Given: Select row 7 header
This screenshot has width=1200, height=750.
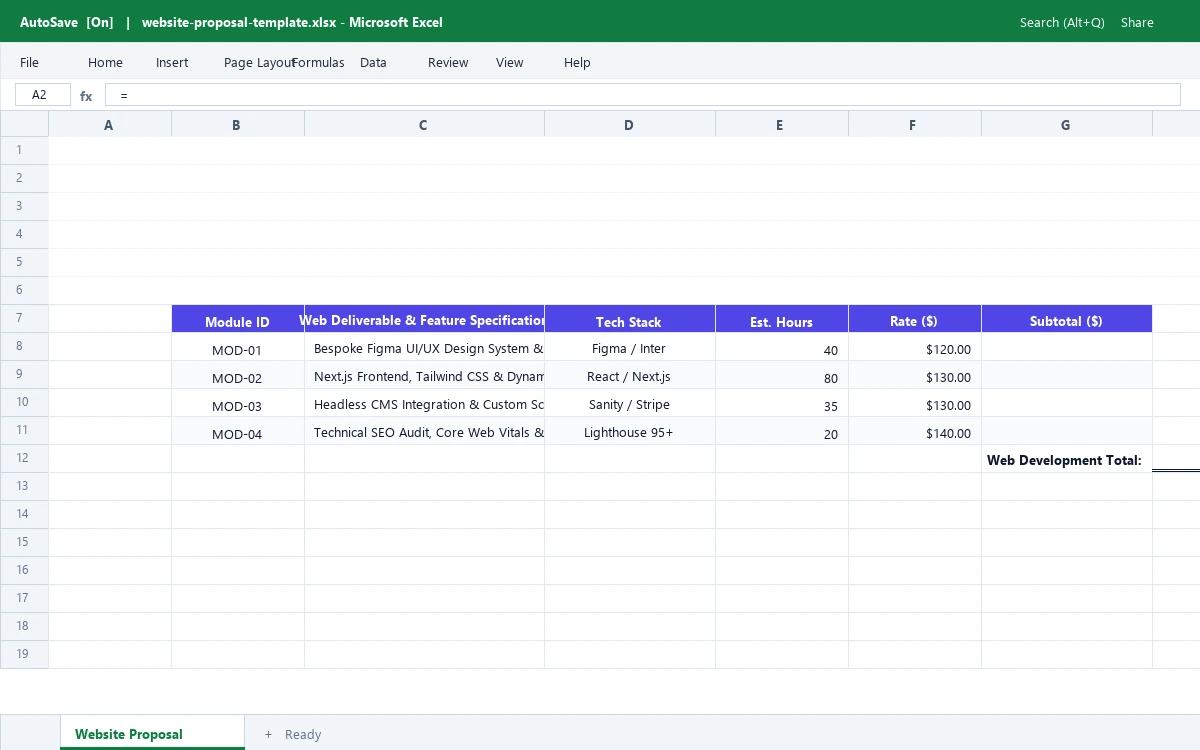Looking at the screenshot, I should 24,318.
